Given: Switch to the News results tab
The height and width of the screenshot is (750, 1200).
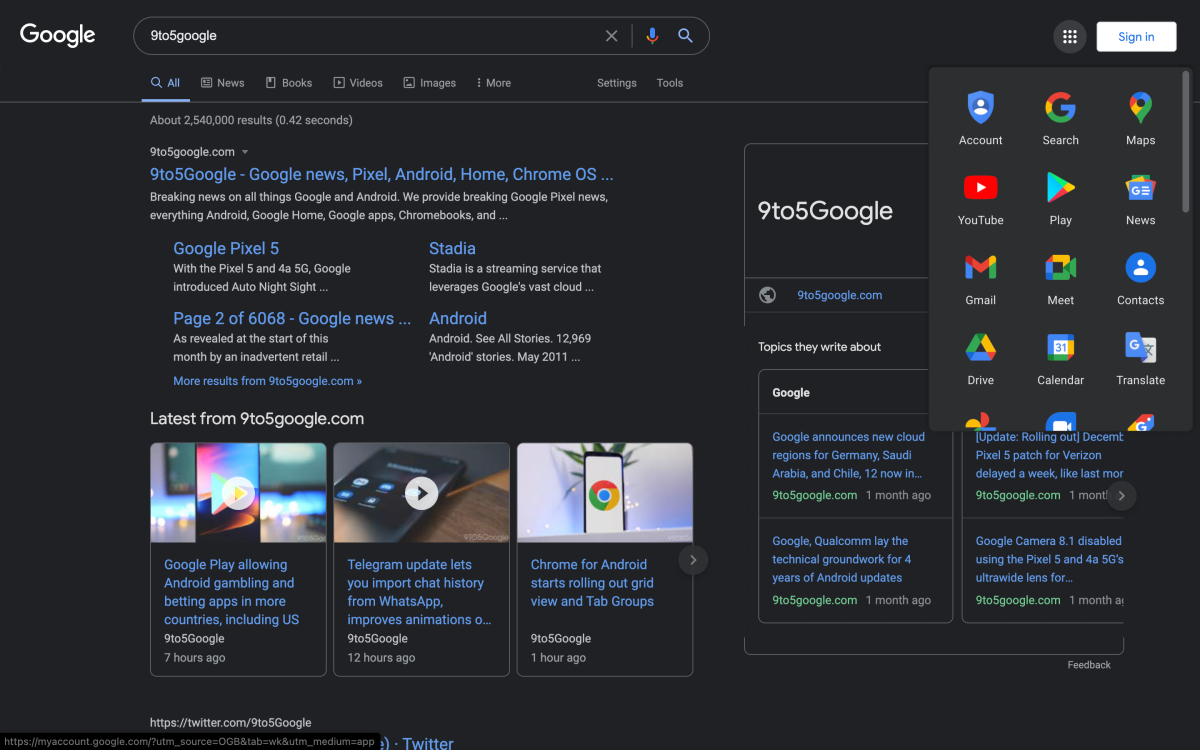Looking at the screenshot, I should point(222,83).
